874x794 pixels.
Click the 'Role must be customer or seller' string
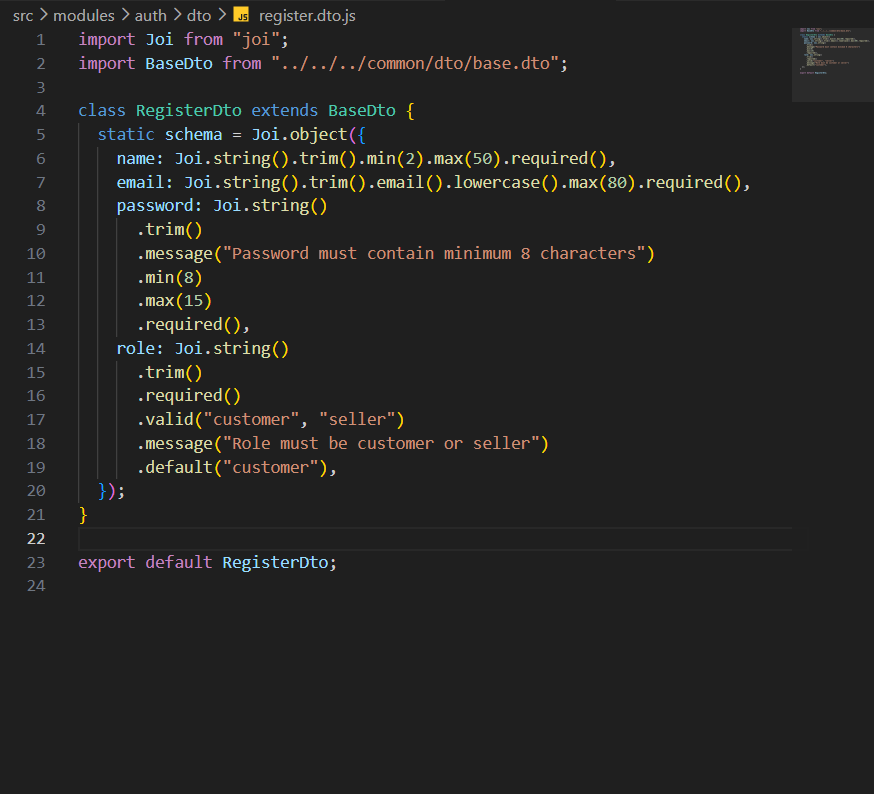tap(381, 444)
